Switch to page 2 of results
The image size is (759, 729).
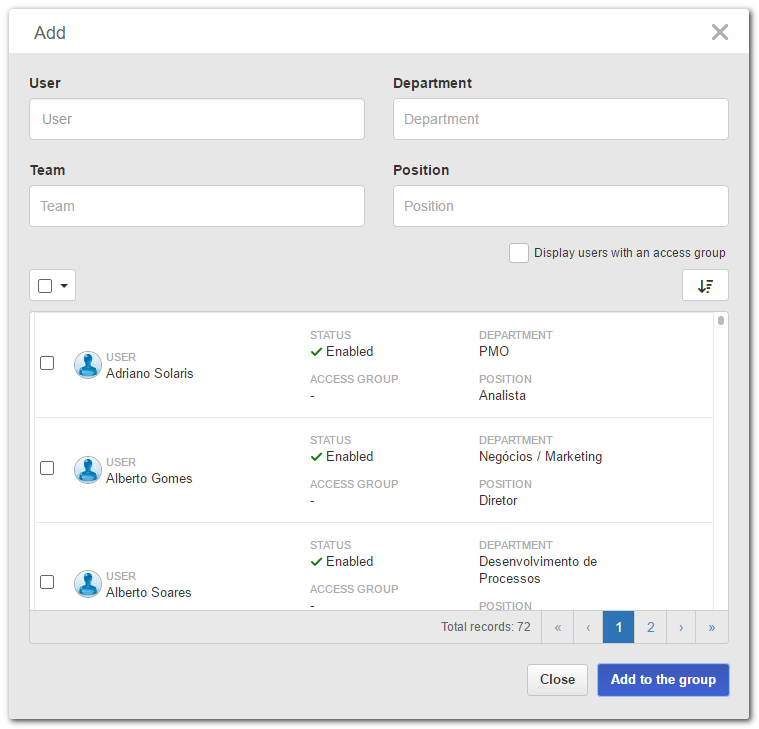(651, 627)
